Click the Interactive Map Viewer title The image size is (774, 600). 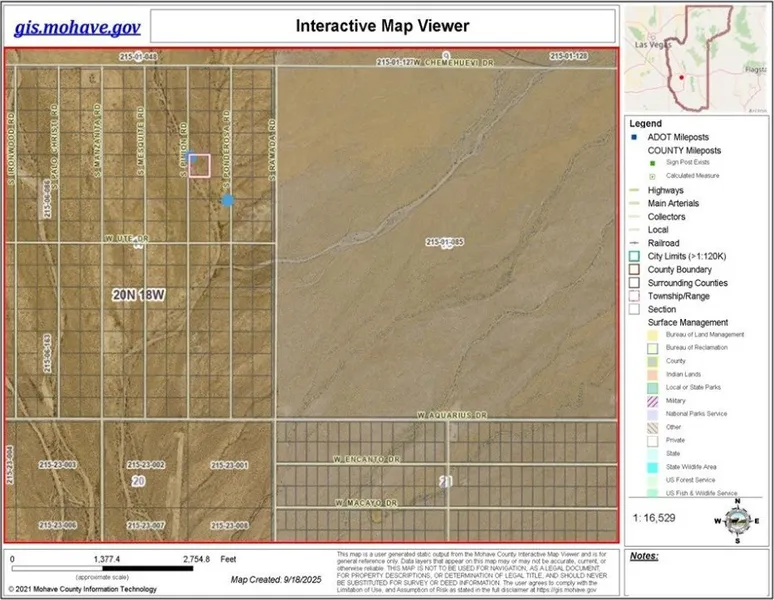(x=382, y=25)
